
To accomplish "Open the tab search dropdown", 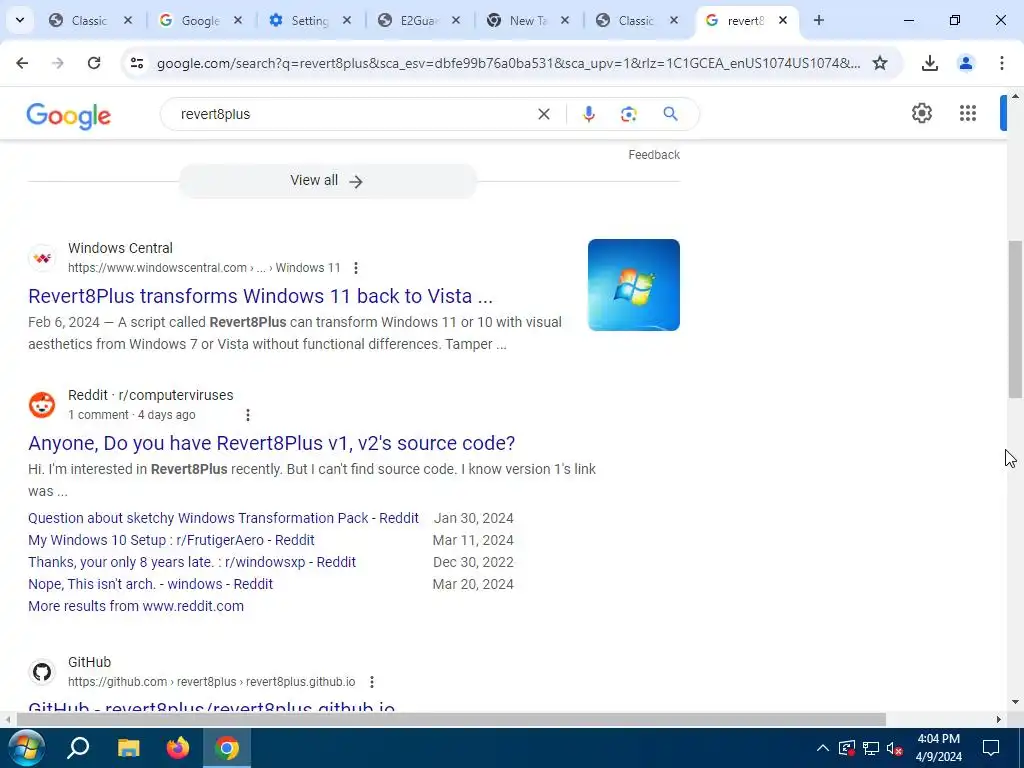I will click(20, 20).
